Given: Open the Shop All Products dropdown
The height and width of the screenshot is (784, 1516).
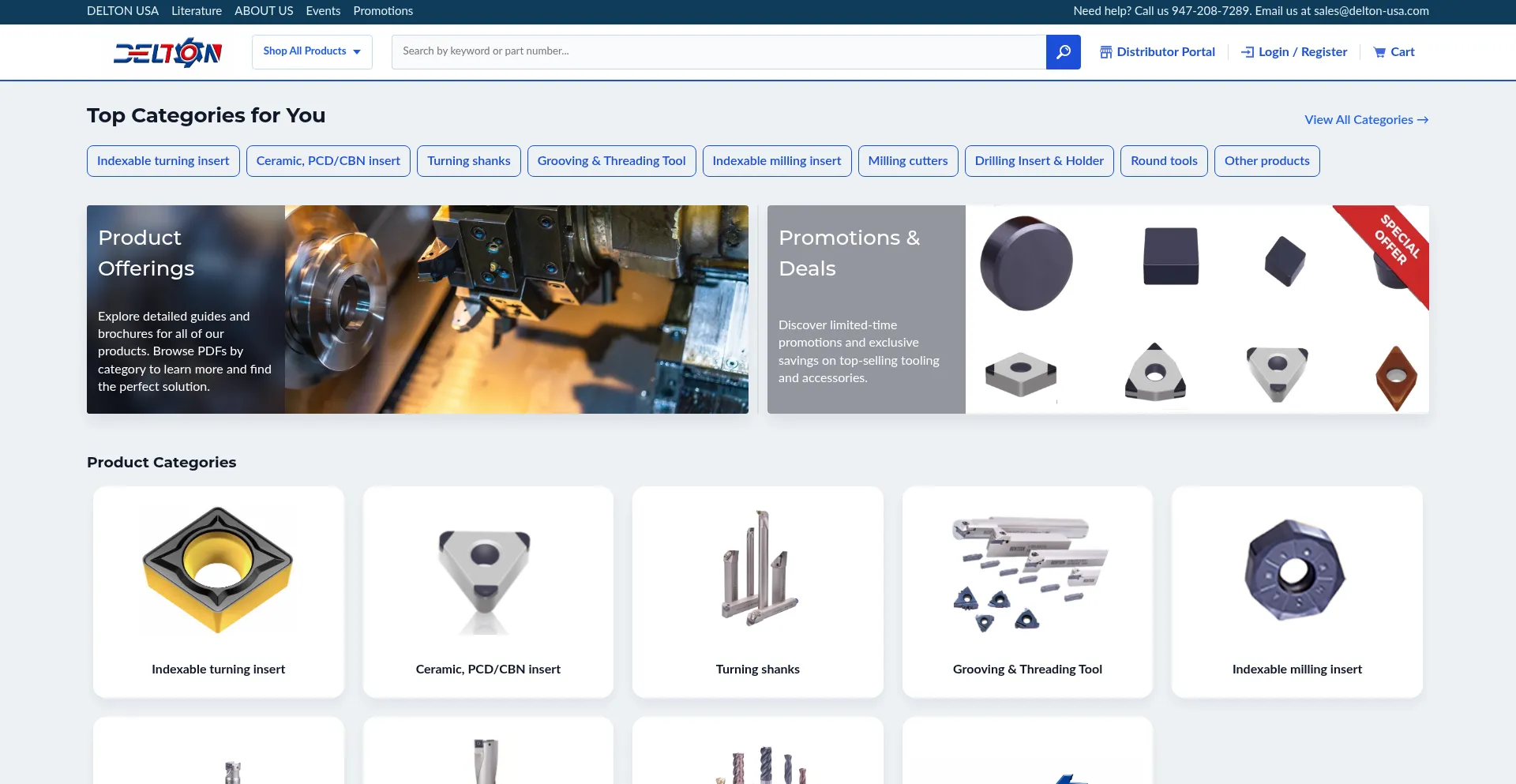Looking at the screenshot, I should pos(312,51).
